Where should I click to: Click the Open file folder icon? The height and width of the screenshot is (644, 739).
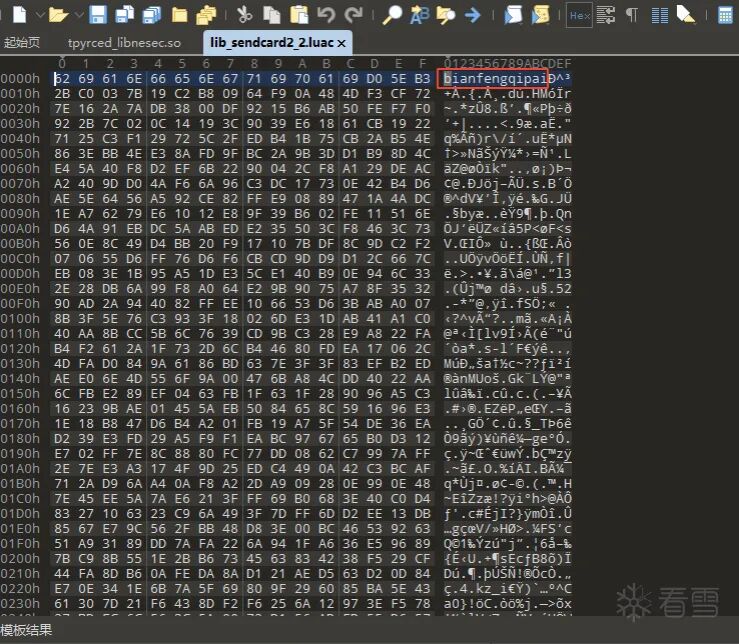(x=58, y=15)
